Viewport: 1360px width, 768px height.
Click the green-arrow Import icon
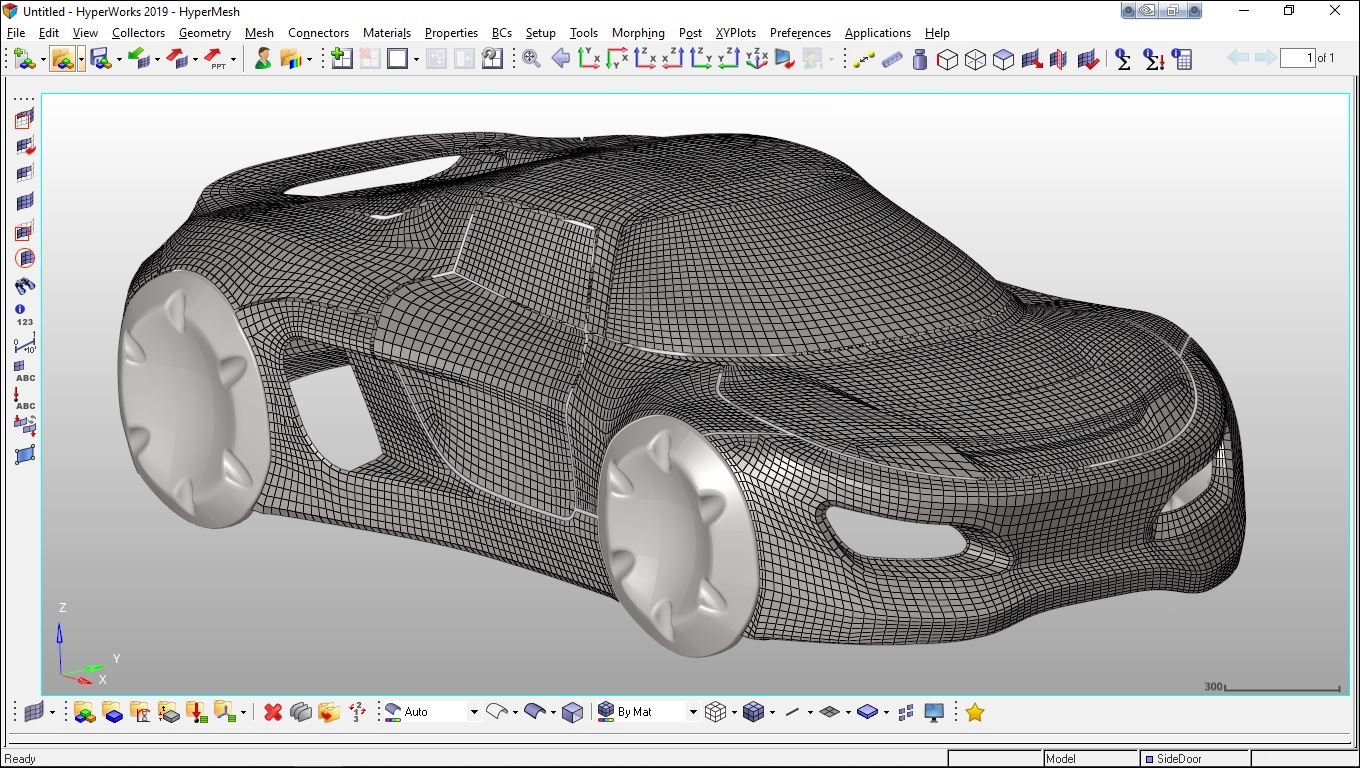click(138, 59)
